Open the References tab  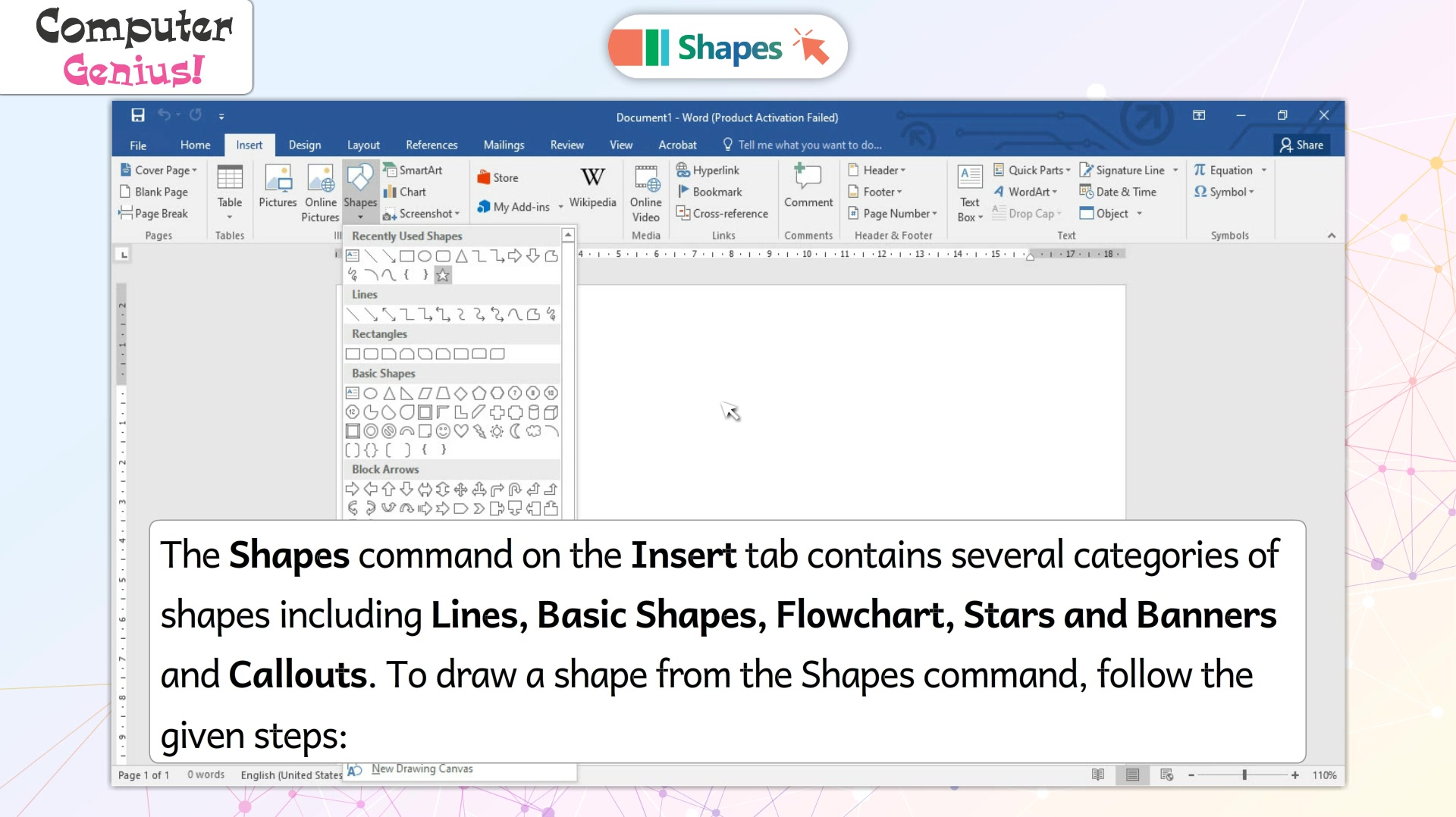point(431,145)
